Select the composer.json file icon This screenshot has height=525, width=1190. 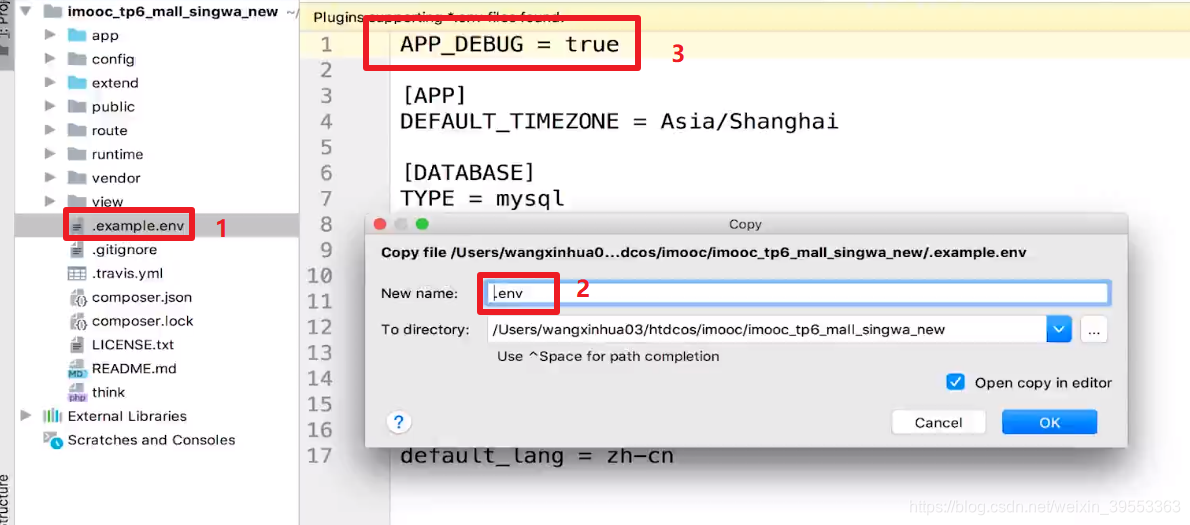pos(77,297)
